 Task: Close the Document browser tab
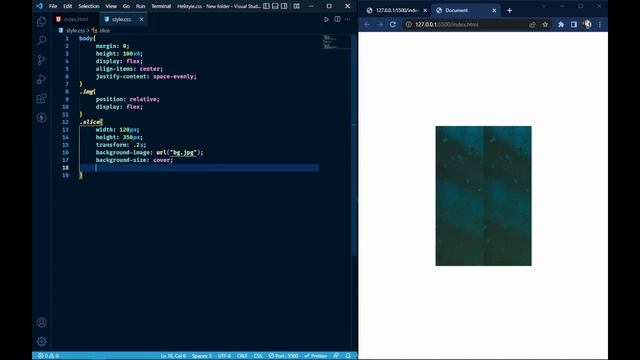pos(494,10)
